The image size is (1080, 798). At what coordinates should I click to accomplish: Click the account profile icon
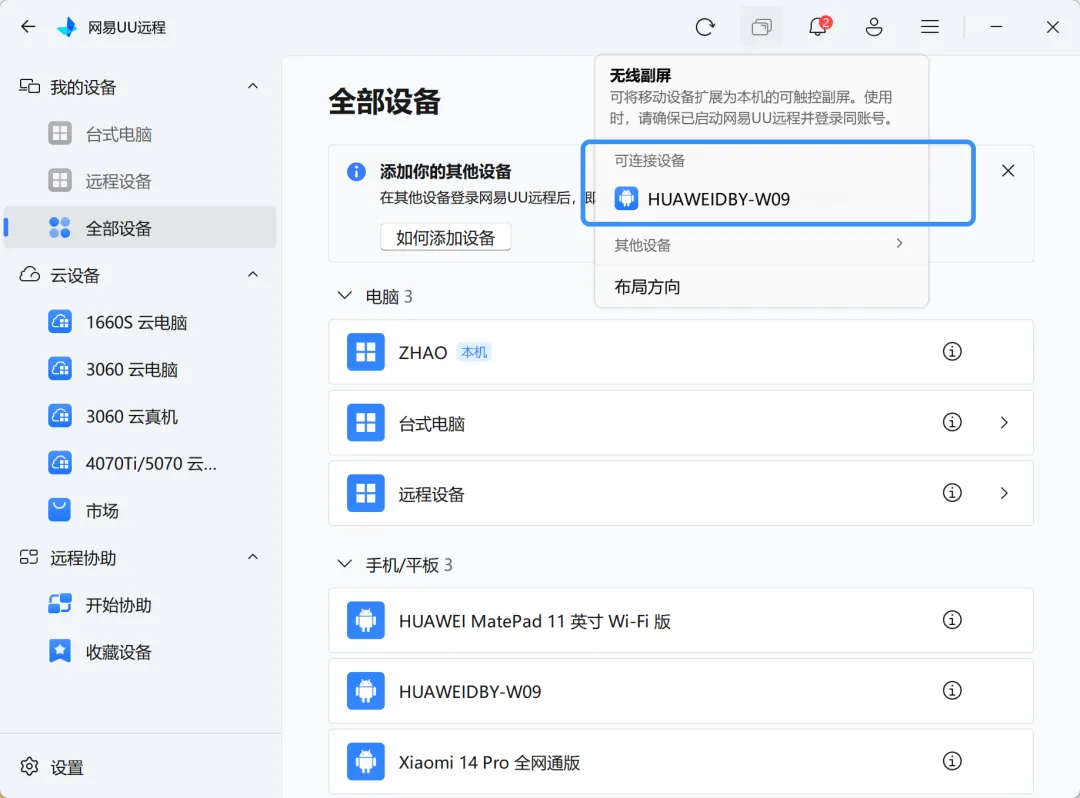[874, 27]
